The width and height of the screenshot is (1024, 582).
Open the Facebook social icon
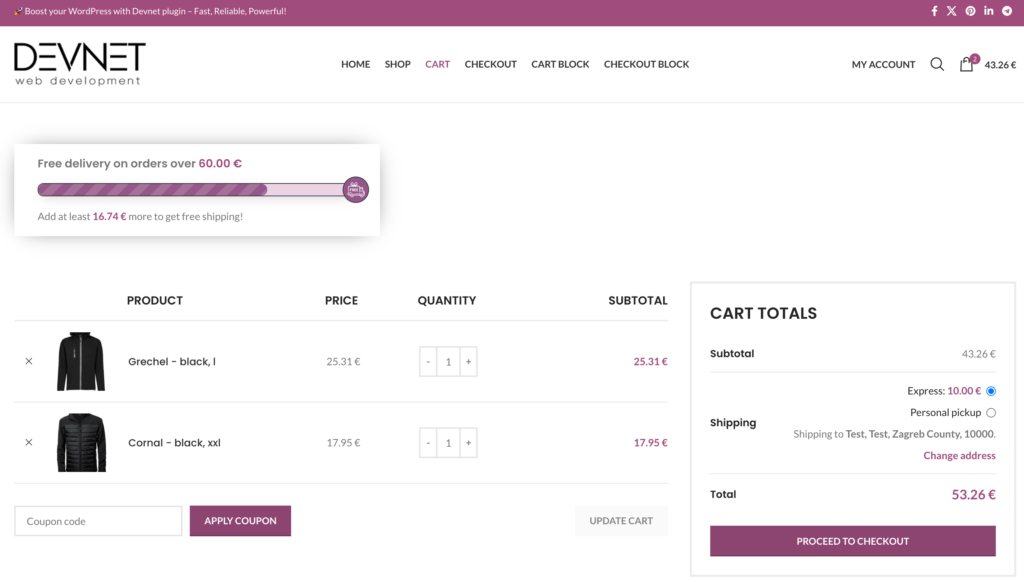(x=934, y=11)
